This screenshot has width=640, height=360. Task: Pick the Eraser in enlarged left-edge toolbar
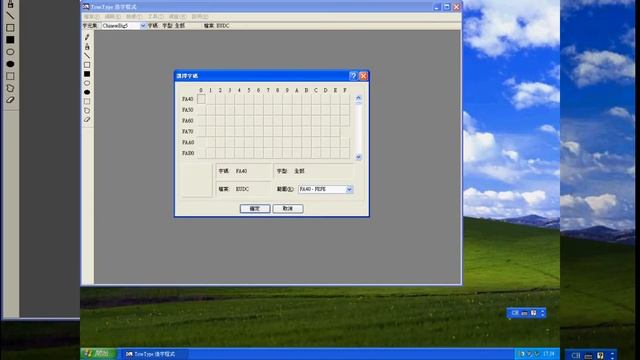(10, 100)
